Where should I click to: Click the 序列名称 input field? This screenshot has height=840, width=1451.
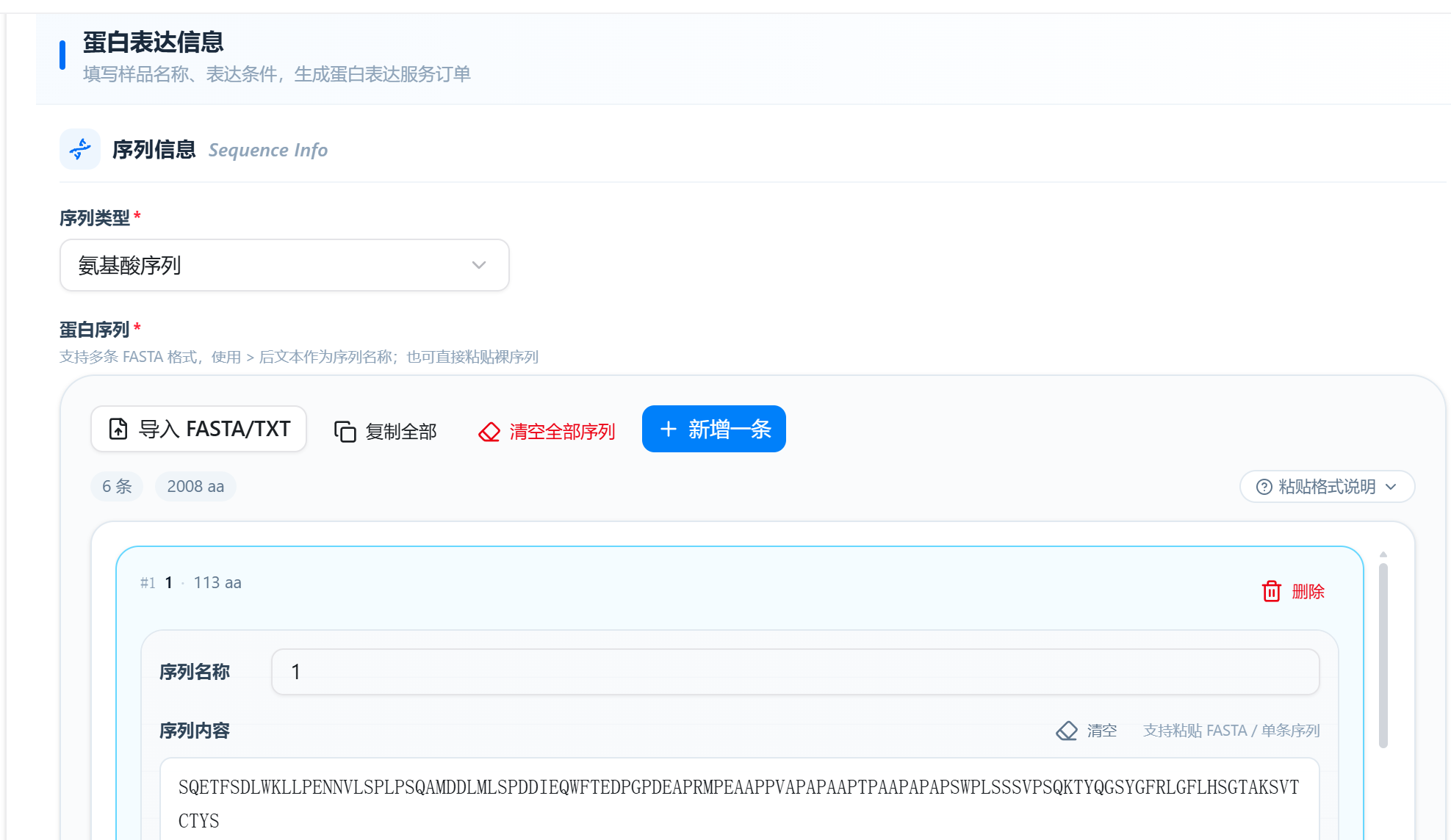[x=796, y=672]
